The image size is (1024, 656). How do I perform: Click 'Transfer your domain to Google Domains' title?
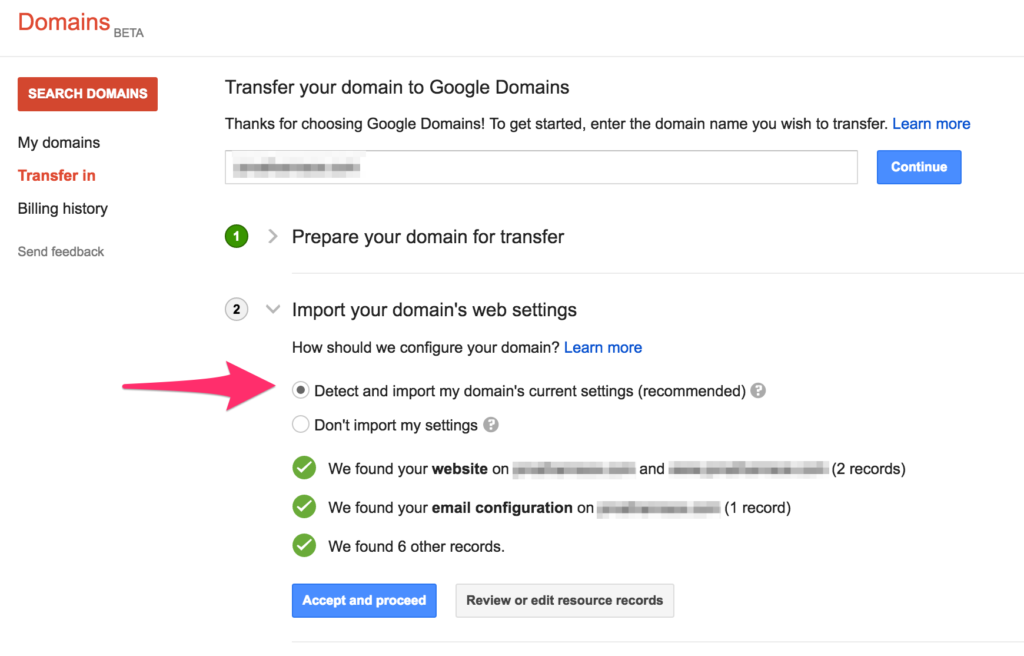click(397, 88)
